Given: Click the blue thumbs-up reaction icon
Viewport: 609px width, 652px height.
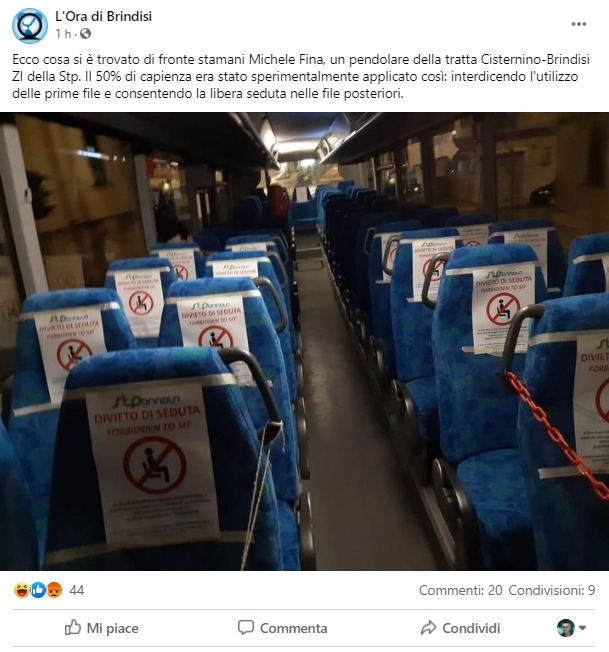Looking at the screenshot, I should [x=38, y=590].
